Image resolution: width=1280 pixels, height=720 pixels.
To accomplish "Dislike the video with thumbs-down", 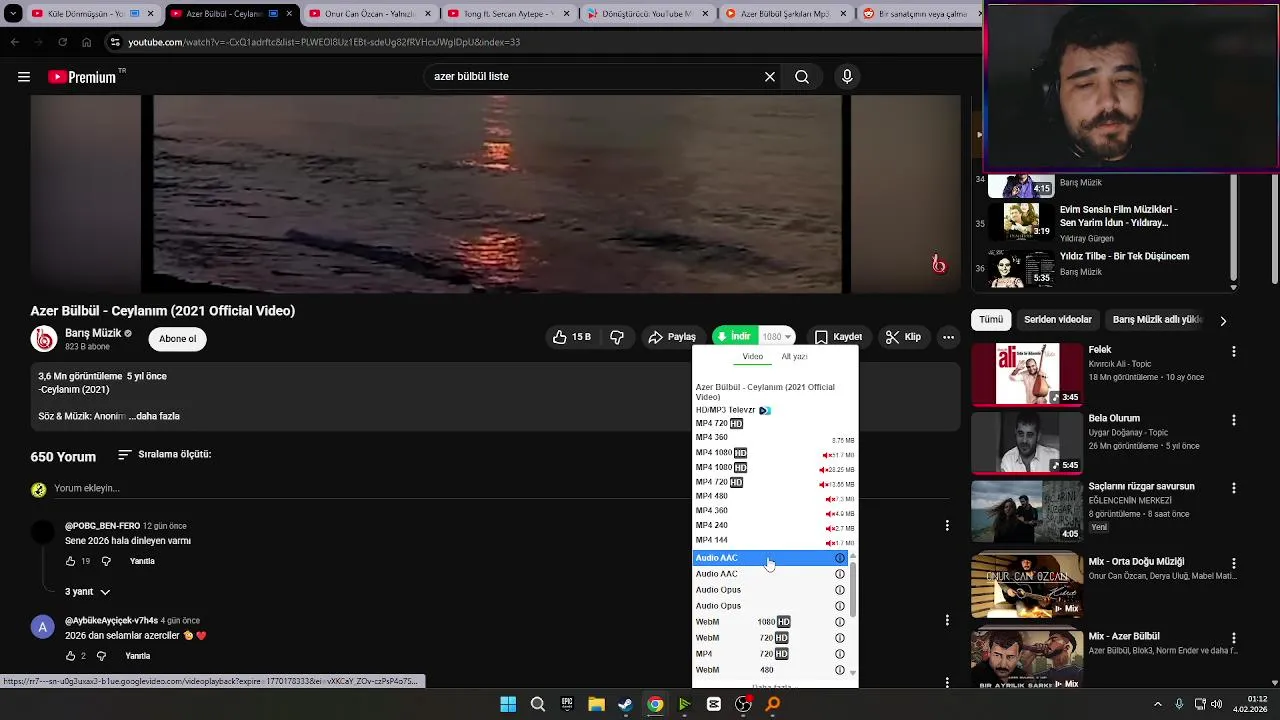I will (617, 338).
